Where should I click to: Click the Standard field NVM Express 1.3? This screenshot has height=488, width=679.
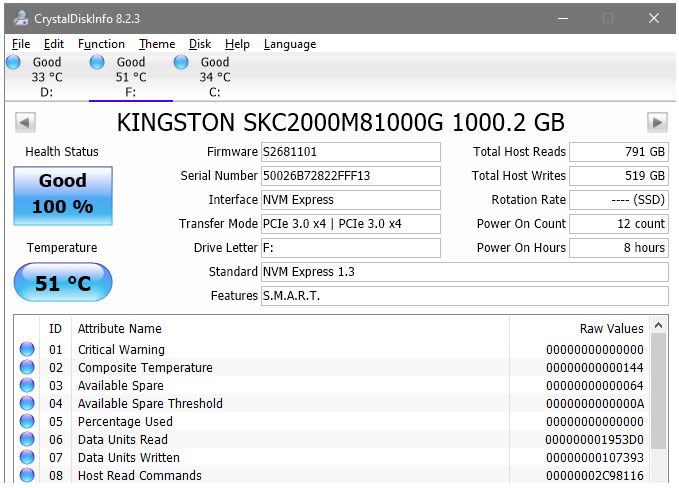tap(465, 272)
